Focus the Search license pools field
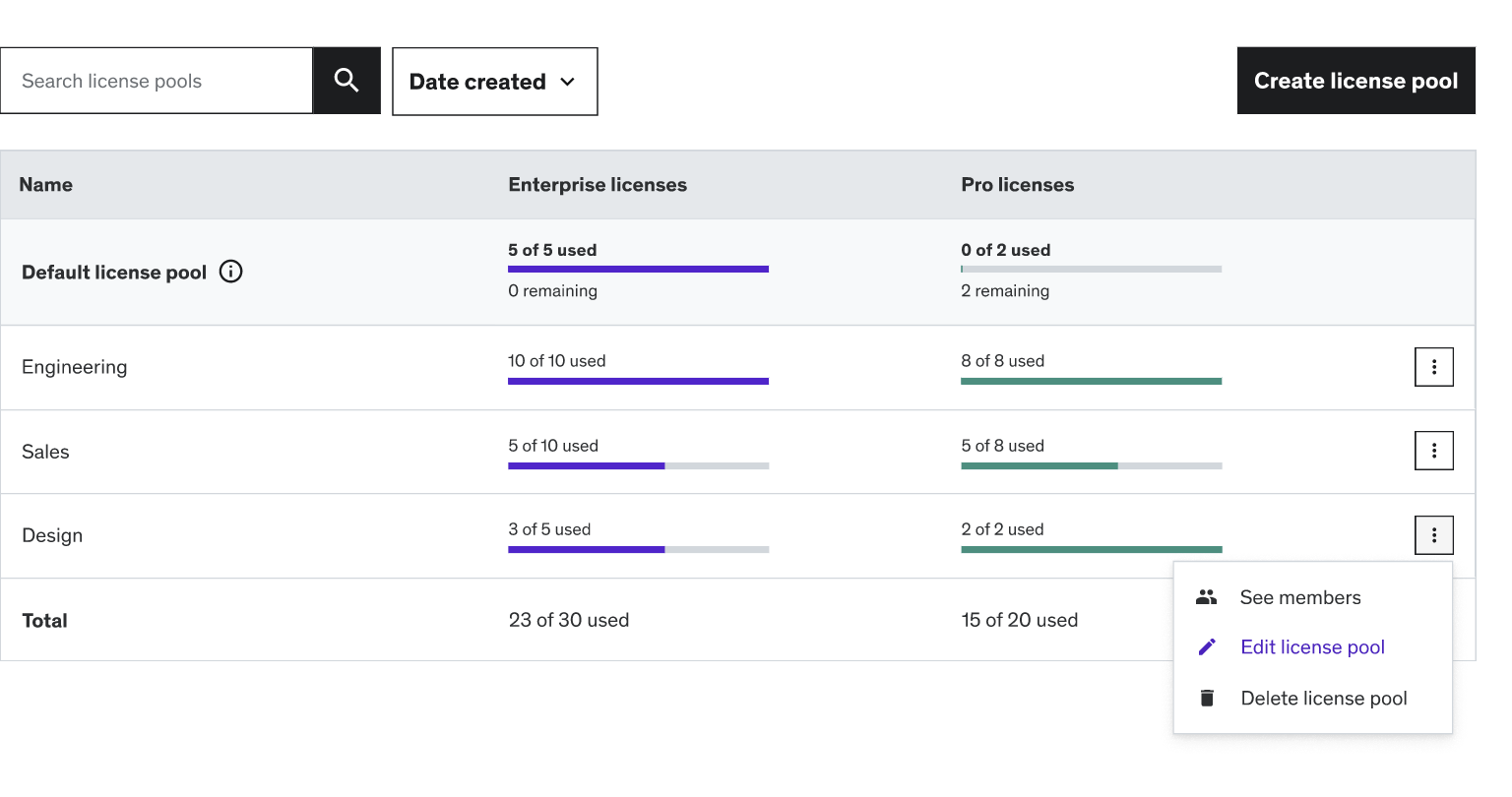Image resolution: width=1512 pixels, height=797 pixels. 157,81
